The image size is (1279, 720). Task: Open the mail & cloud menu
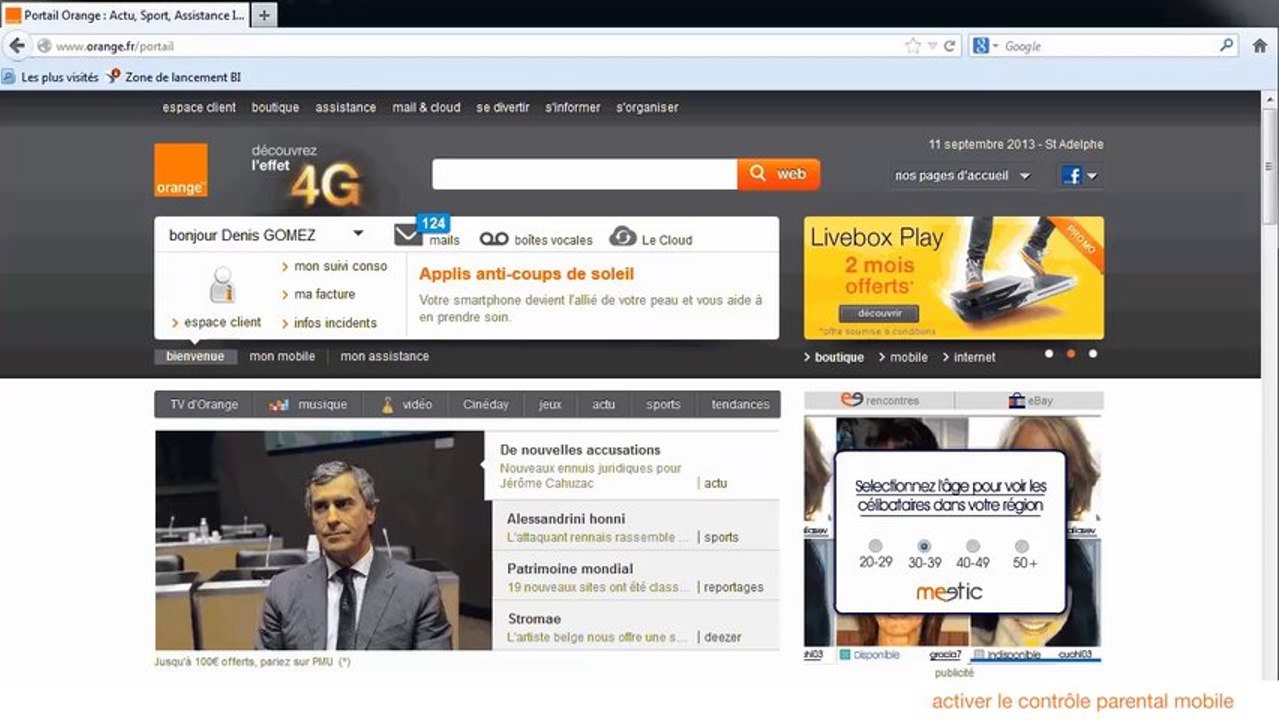[x=426, y=107]
